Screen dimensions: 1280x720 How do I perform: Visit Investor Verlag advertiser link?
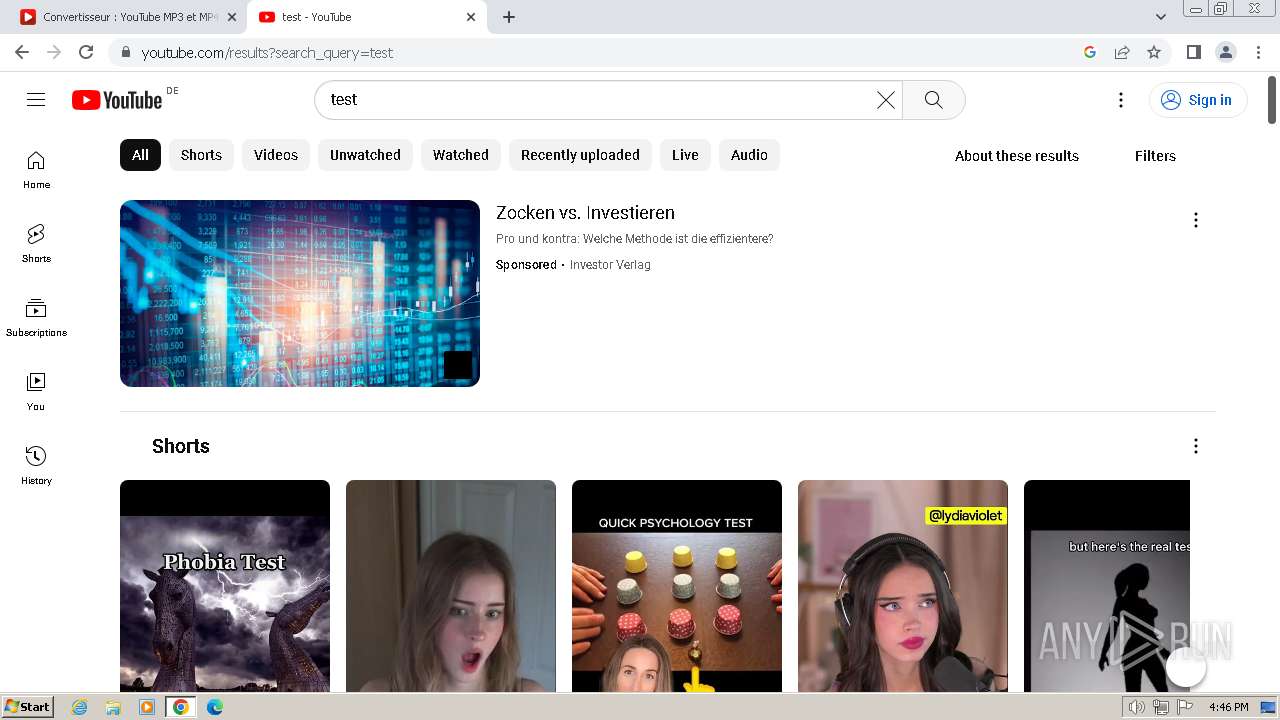(x=610, y=265)
